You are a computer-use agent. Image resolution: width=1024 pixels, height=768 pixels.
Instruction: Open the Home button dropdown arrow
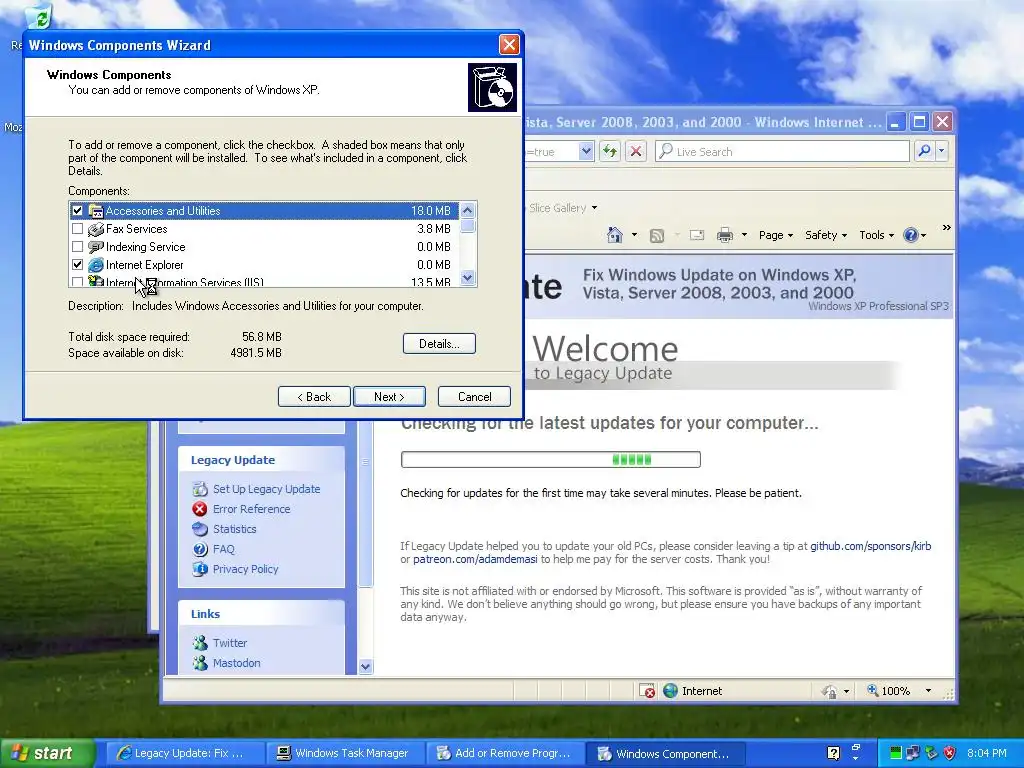(634, 235)
